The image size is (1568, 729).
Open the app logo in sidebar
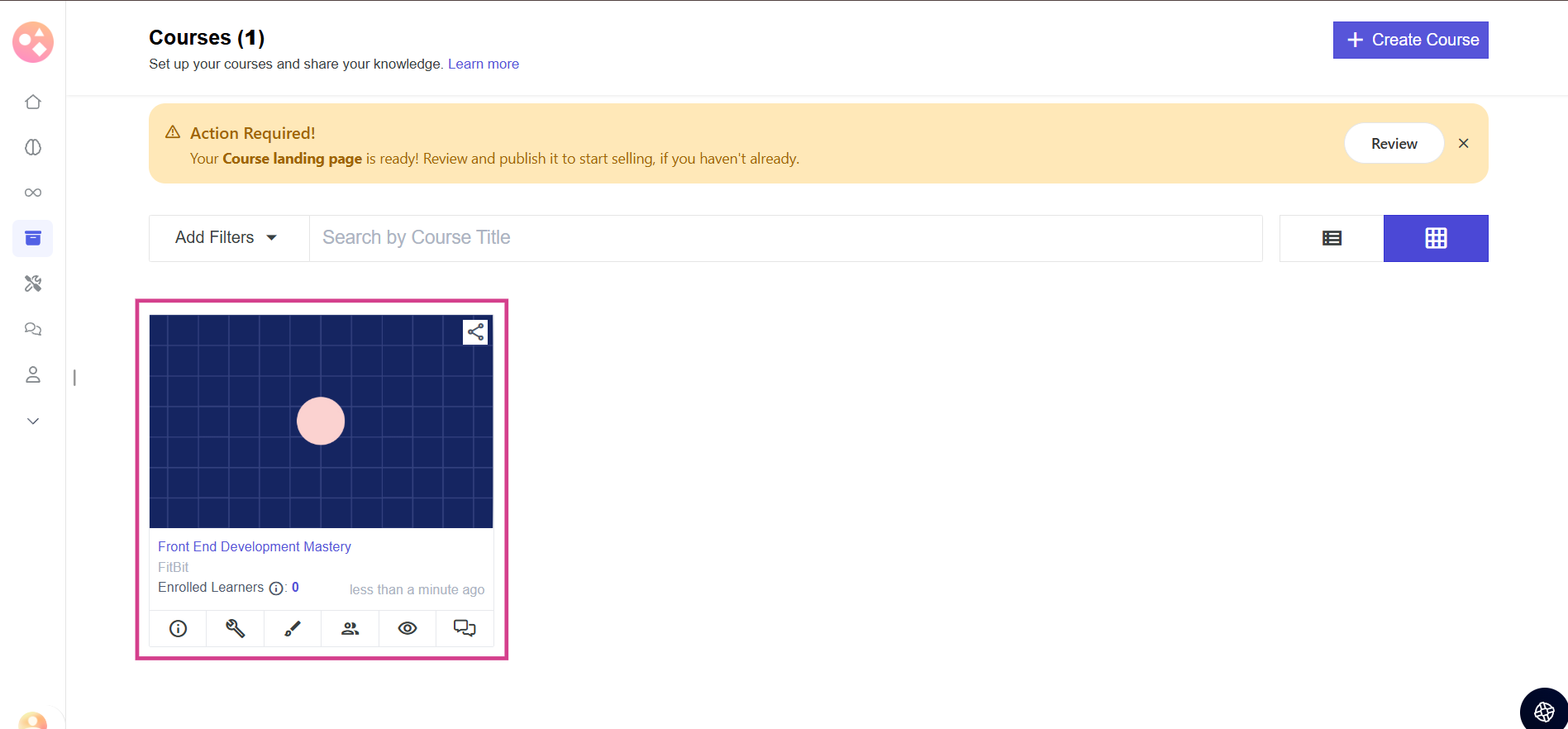33,42
